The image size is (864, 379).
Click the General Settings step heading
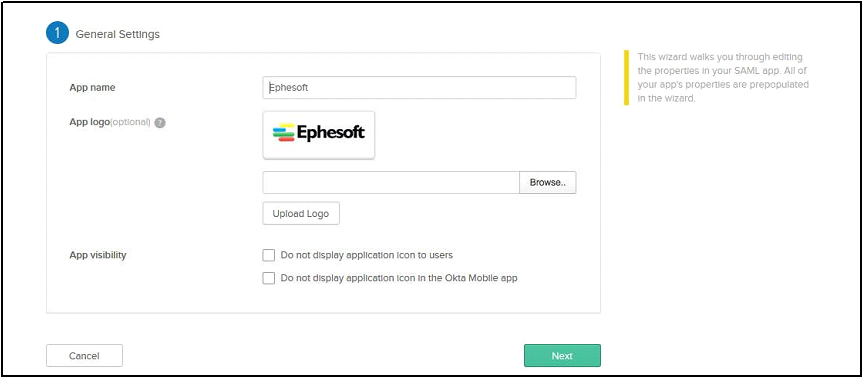click(x=117, y=34)
